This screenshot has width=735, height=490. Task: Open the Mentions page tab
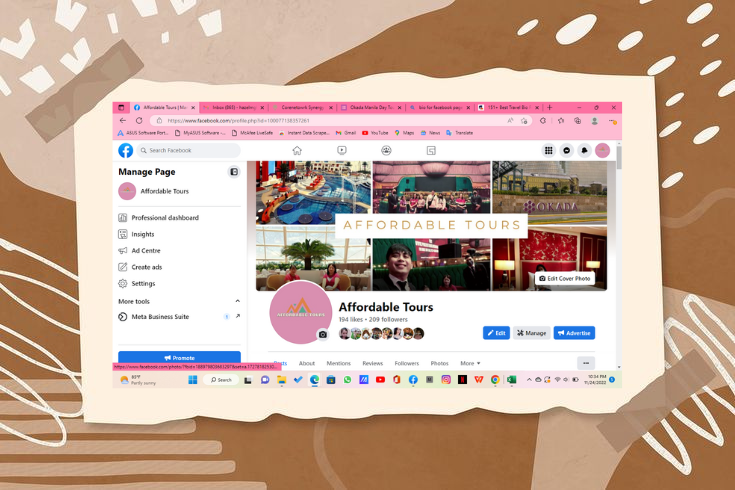coord(338,363)
